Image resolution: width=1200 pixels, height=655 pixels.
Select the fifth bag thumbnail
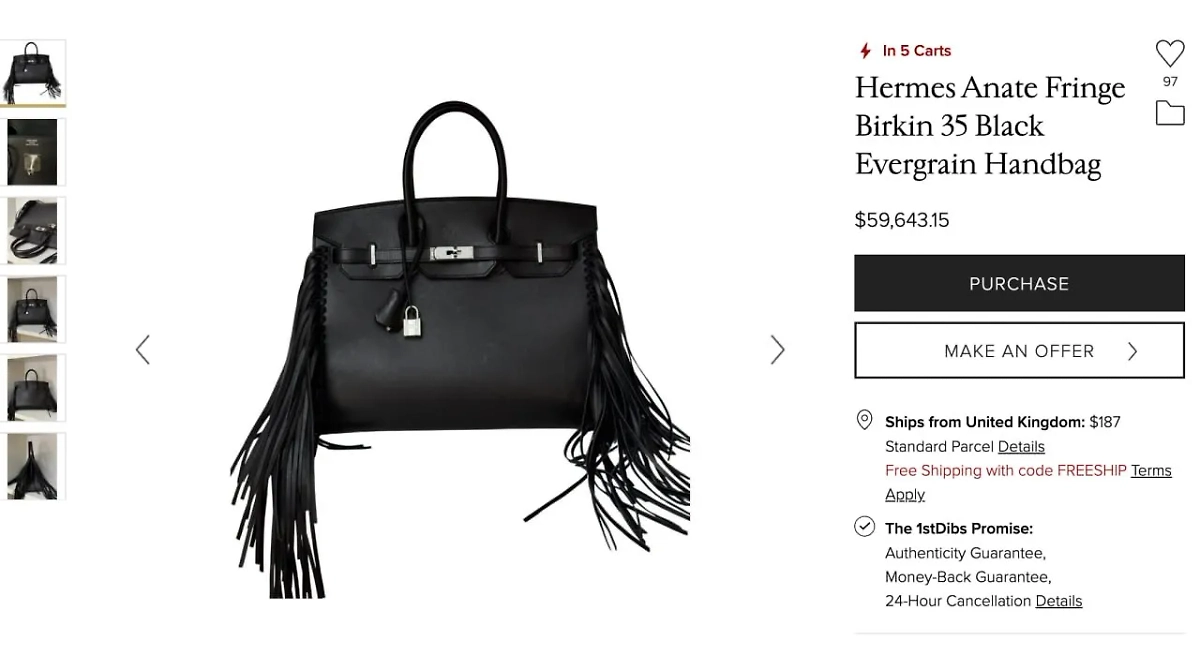tap(32, 388)
